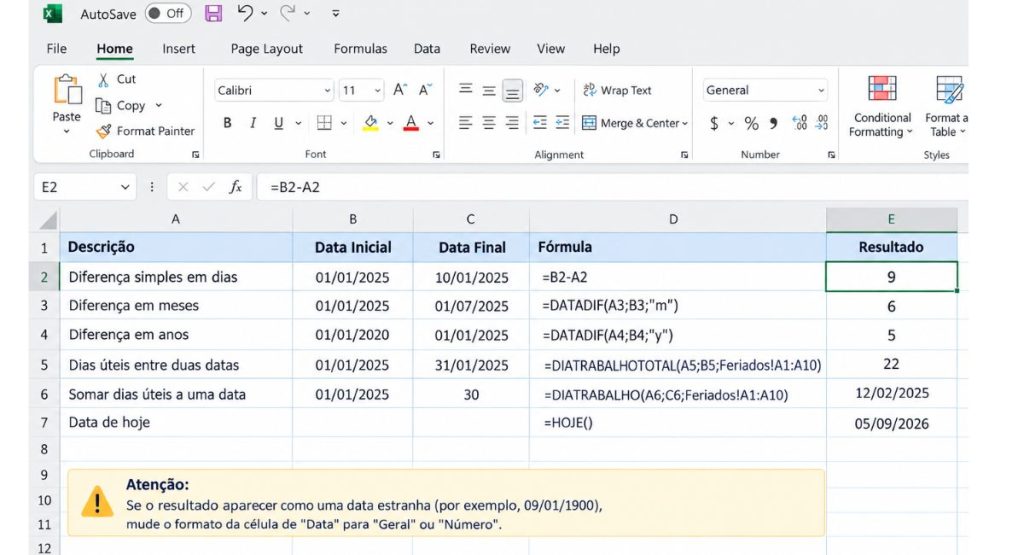This screenshot has width=1024, height=555.
Task: Click the Insert Function fx icon
Action: pyautogui.click(x=236, y=187)
